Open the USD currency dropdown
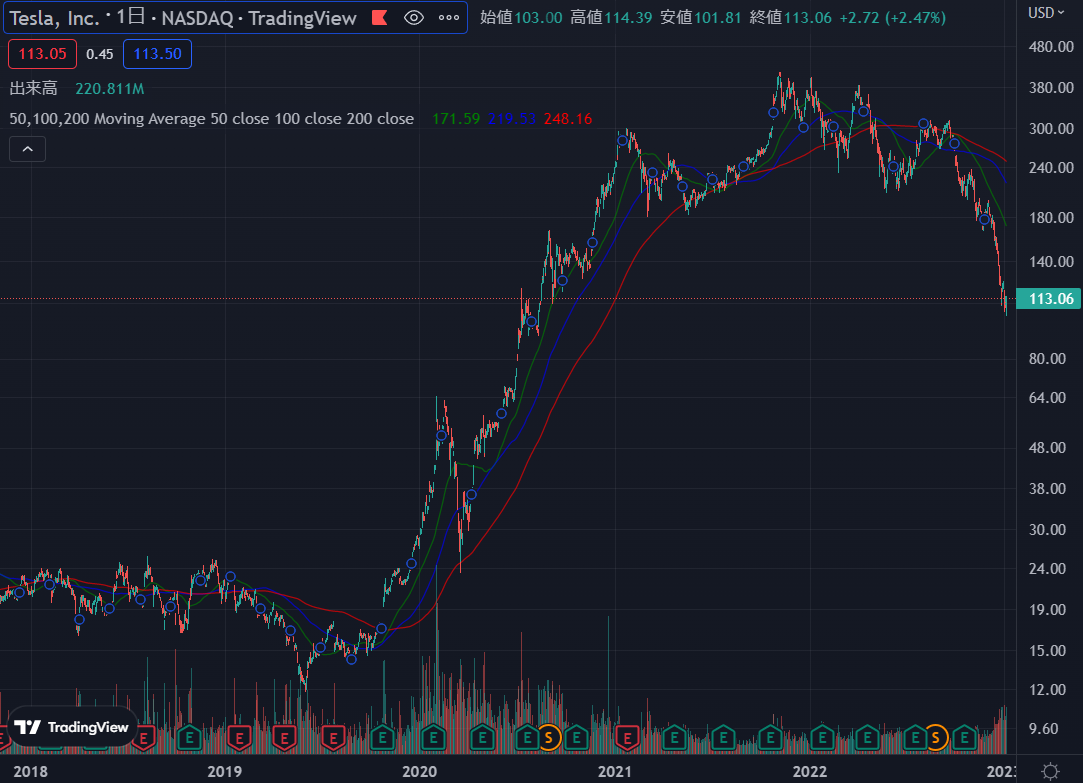1083x783 pixels. click(x=1047, y=13)
